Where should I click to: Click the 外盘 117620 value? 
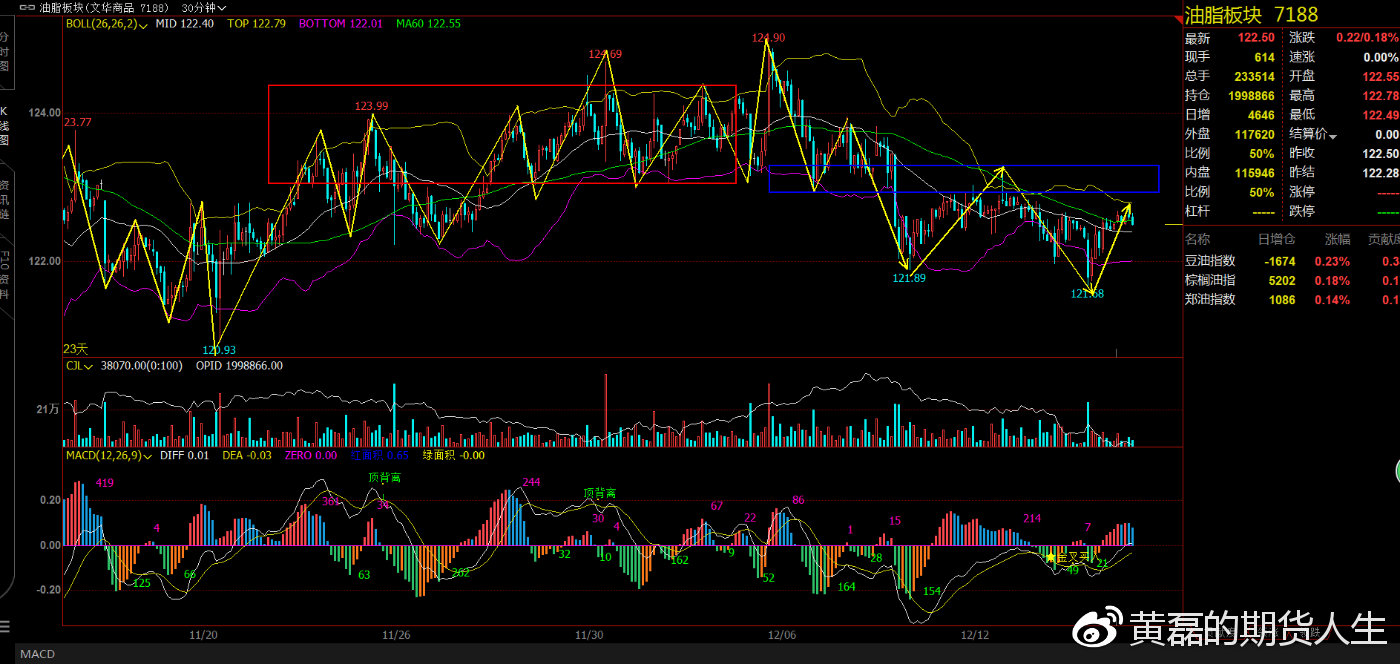[1254, 134]
